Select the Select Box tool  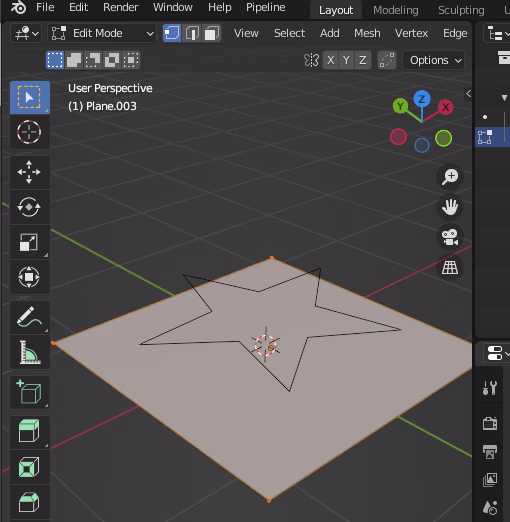tap(30, 97)
